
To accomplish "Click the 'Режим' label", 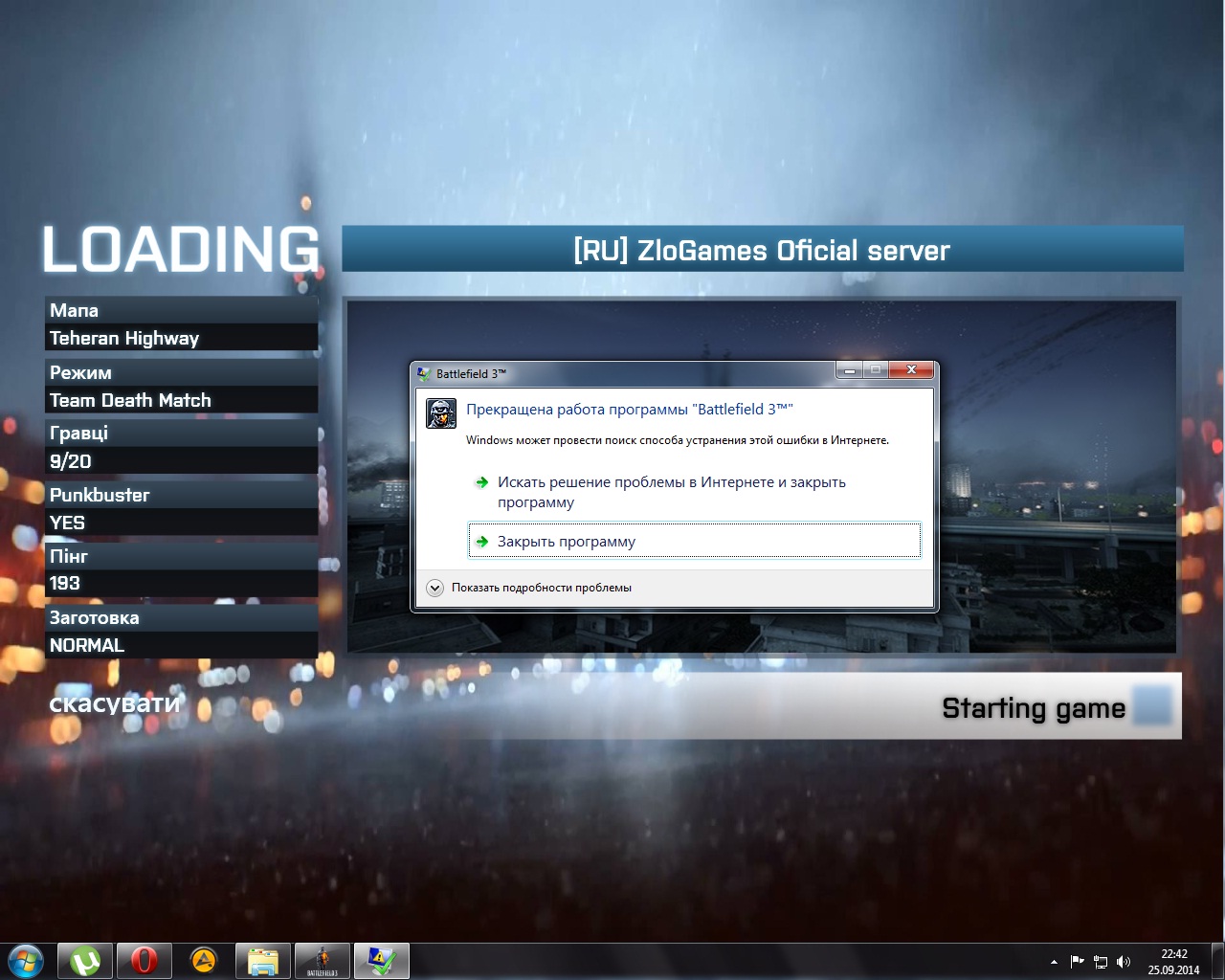I will click(80, 372).
